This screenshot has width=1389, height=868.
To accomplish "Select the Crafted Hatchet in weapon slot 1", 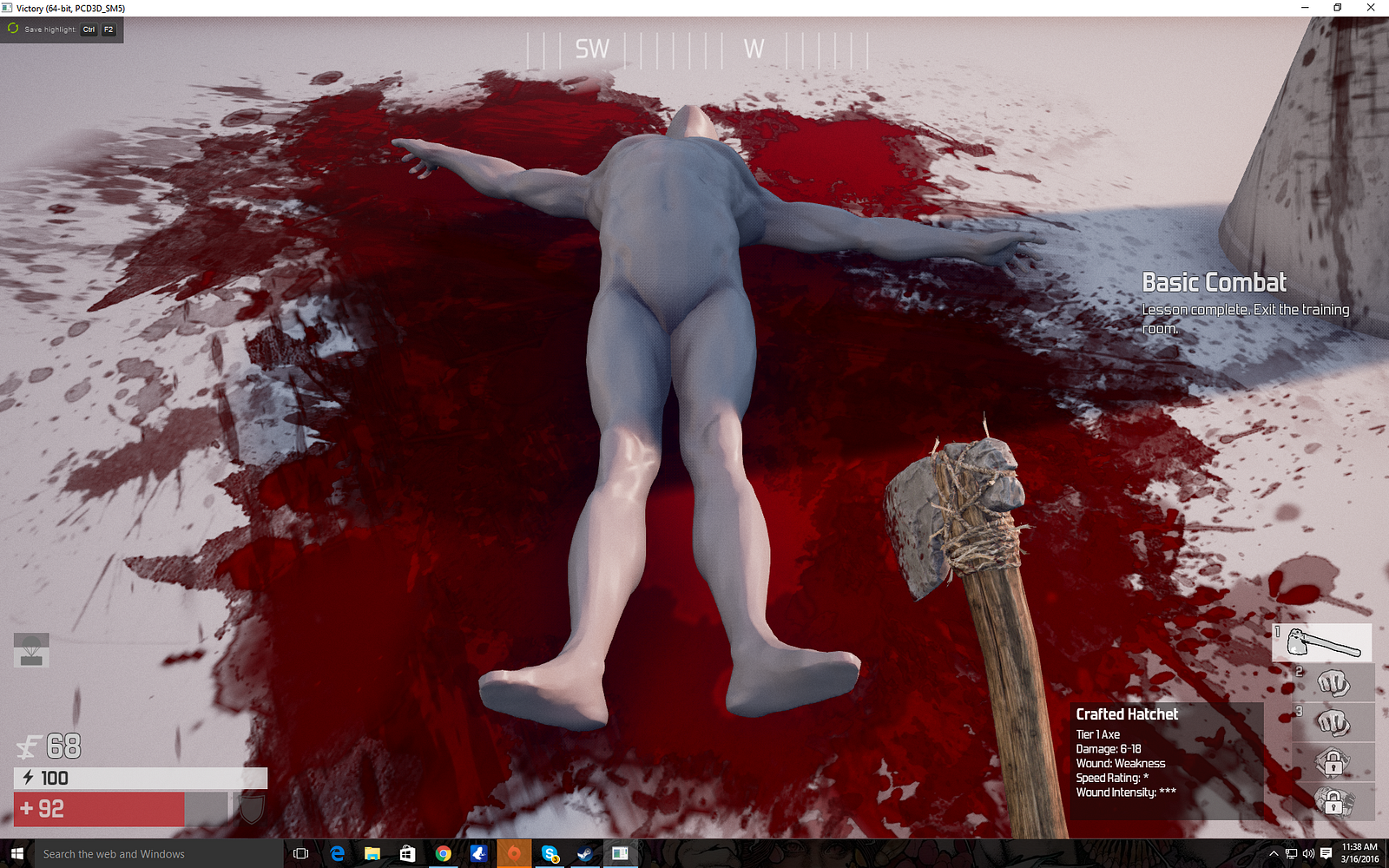I will pos(1322,643).
